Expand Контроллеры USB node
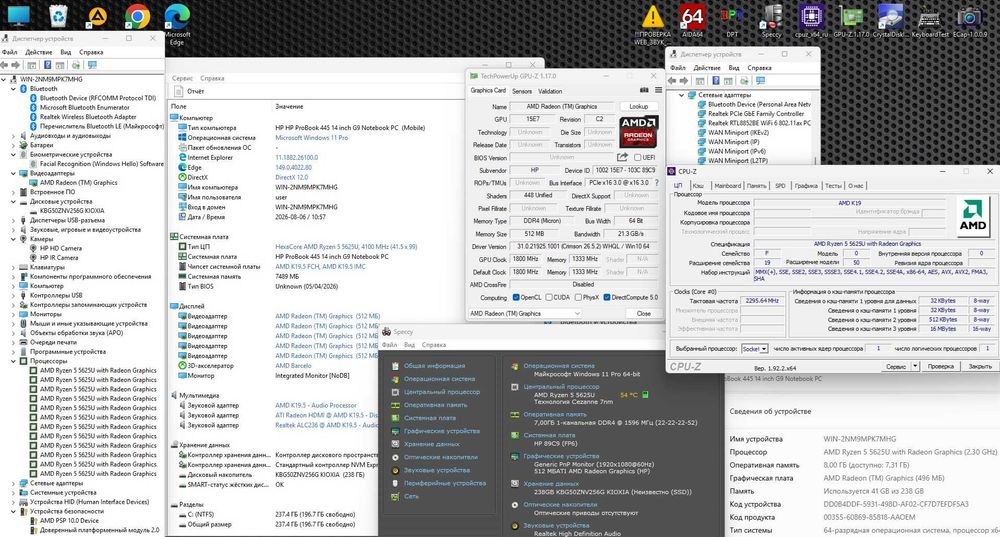The height and width of the screenshot is (537, 1000). (x=13, y=295)
